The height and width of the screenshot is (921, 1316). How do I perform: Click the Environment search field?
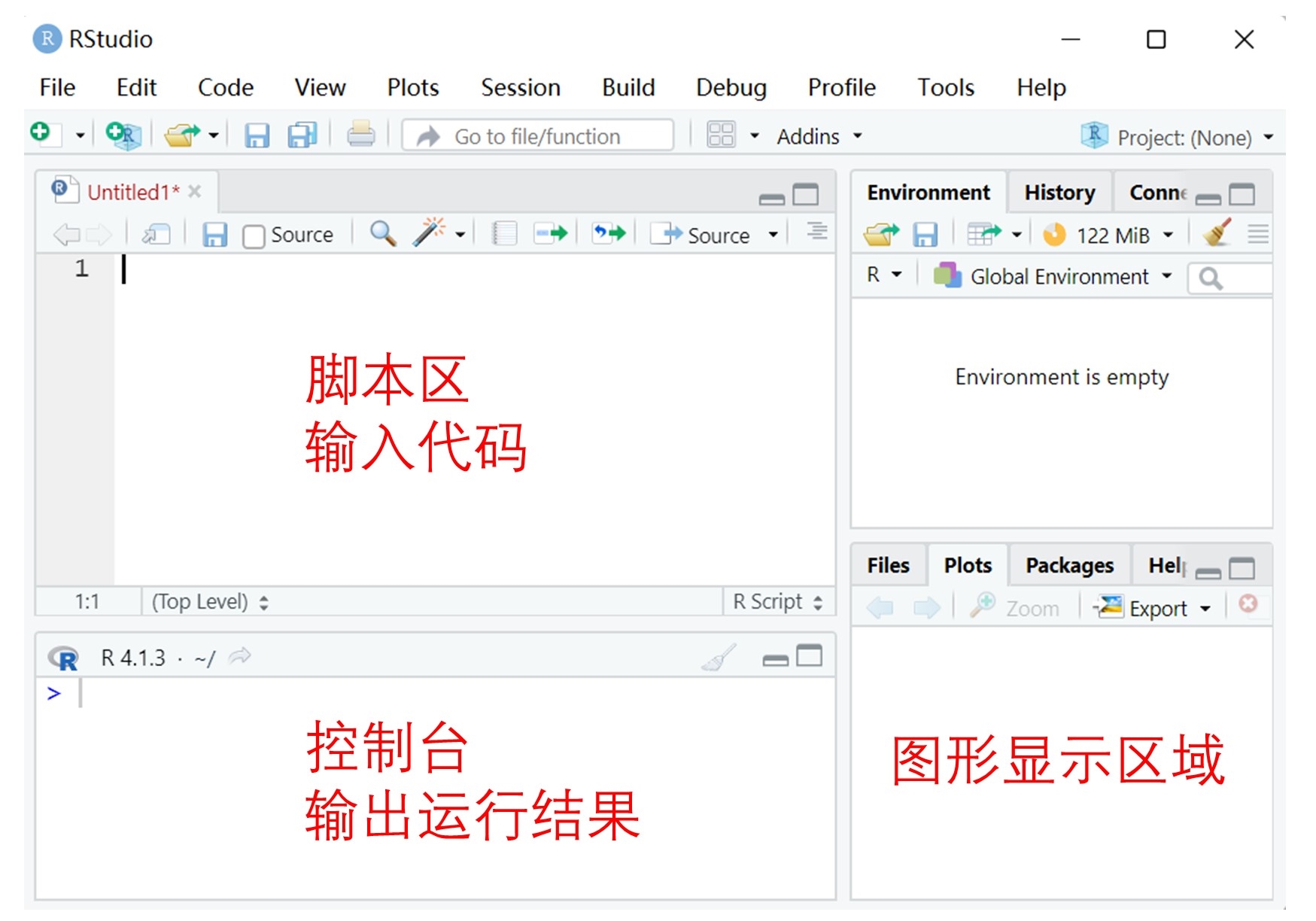point(1230,278)
